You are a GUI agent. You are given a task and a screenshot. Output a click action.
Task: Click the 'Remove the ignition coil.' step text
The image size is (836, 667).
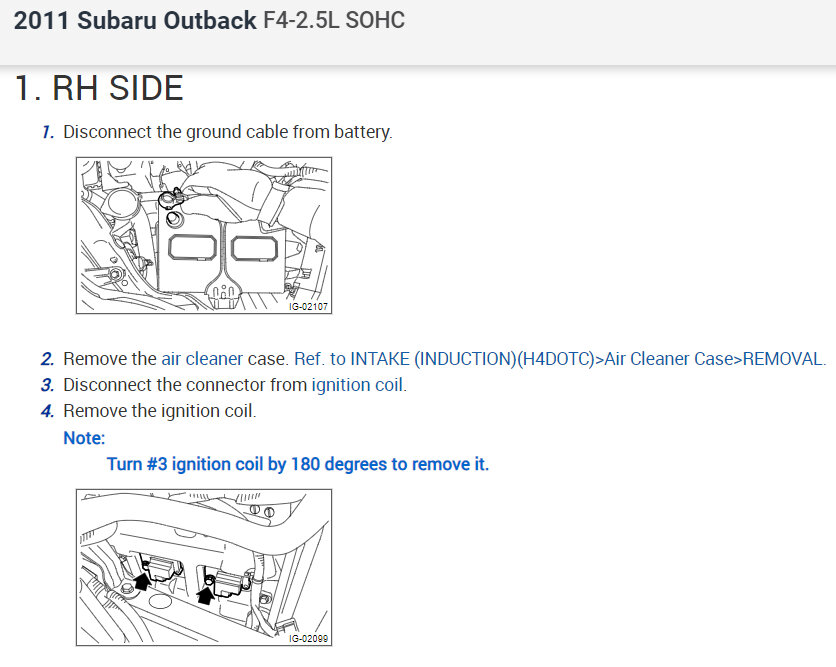click(159, 411)
